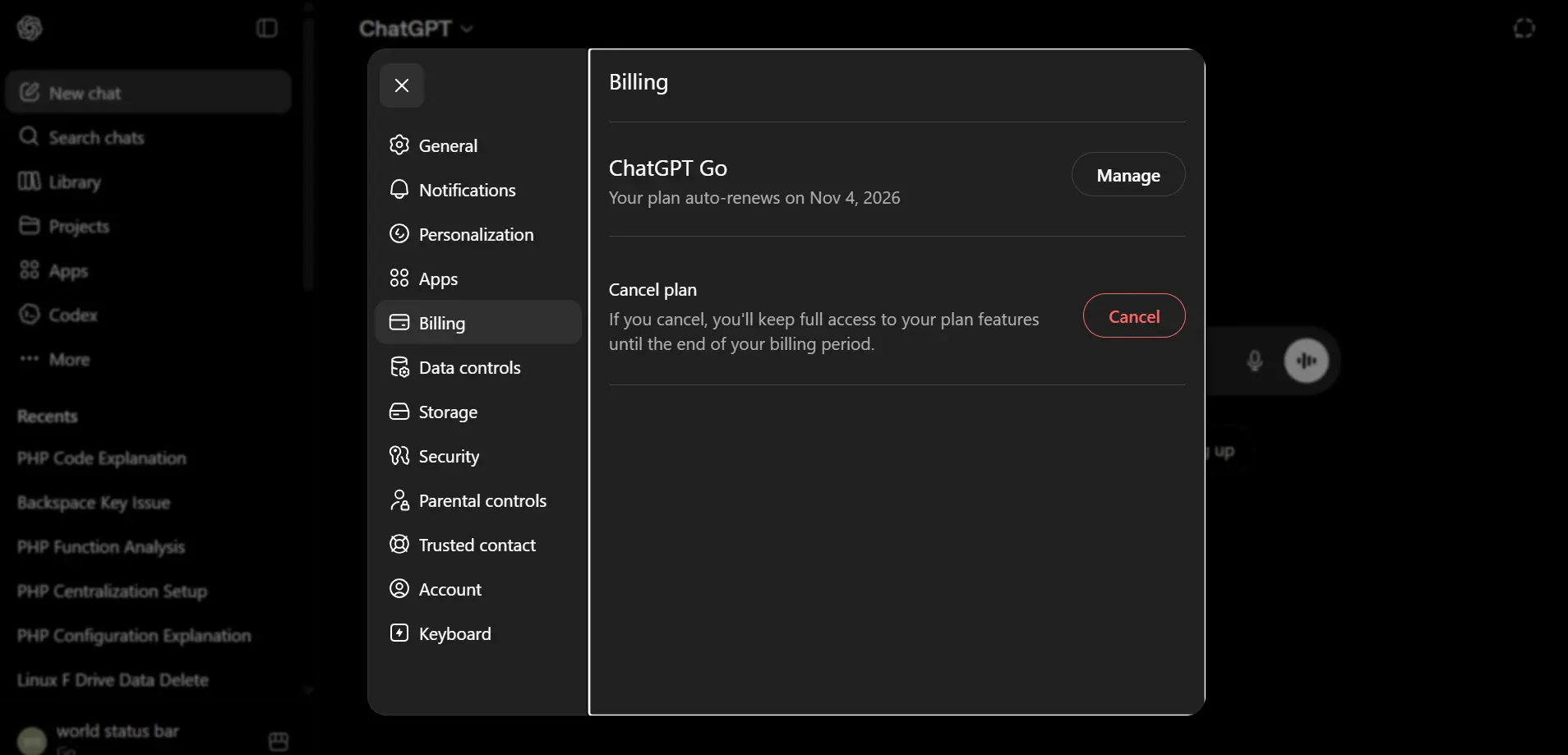
Task: Close the settings dialog with X
Action: pyautogui.click(x=402, y=85)
